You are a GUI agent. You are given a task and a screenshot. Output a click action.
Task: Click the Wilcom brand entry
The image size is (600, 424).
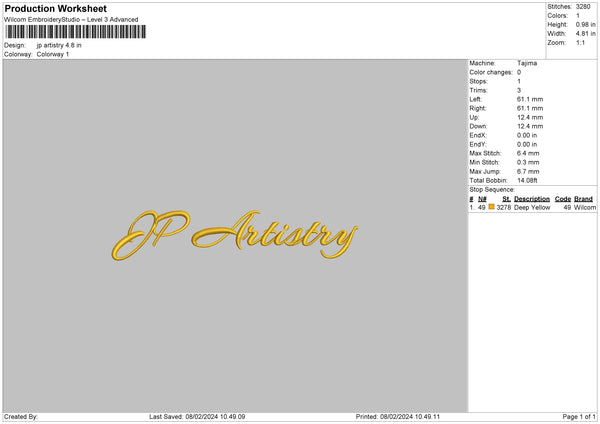coord(585,207)
